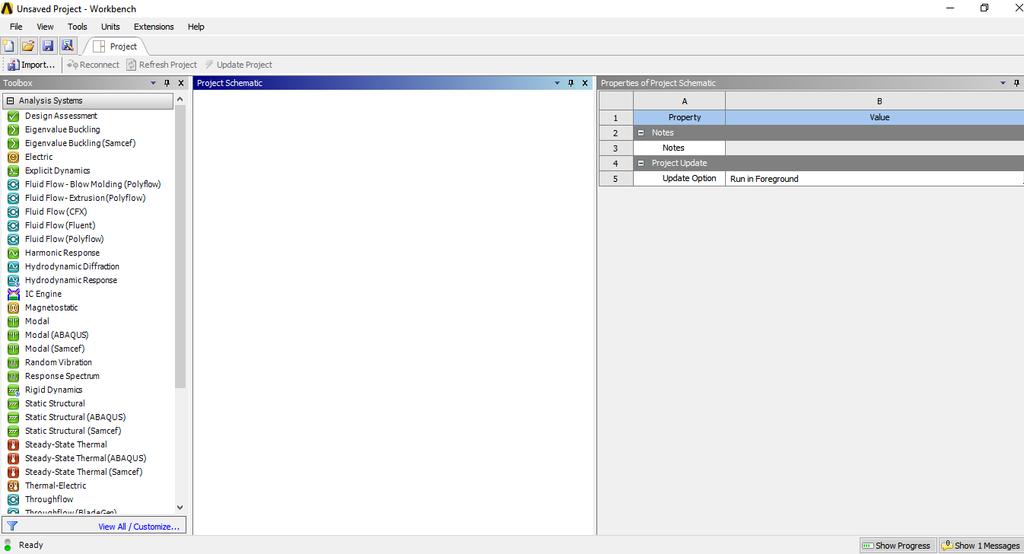Open the Tools menu

77,27
